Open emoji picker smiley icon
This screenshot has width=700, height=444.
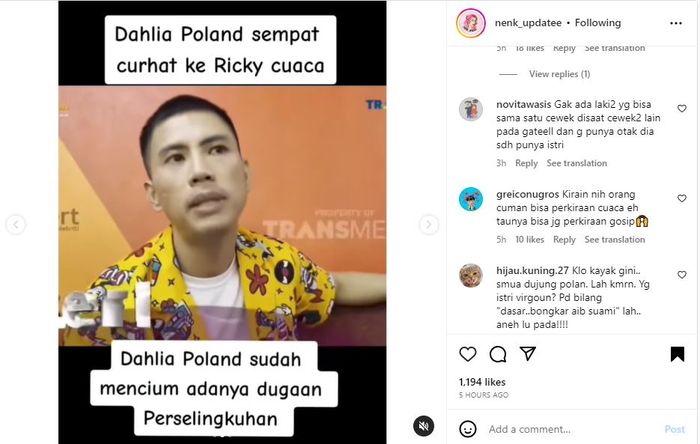(467, 429)
